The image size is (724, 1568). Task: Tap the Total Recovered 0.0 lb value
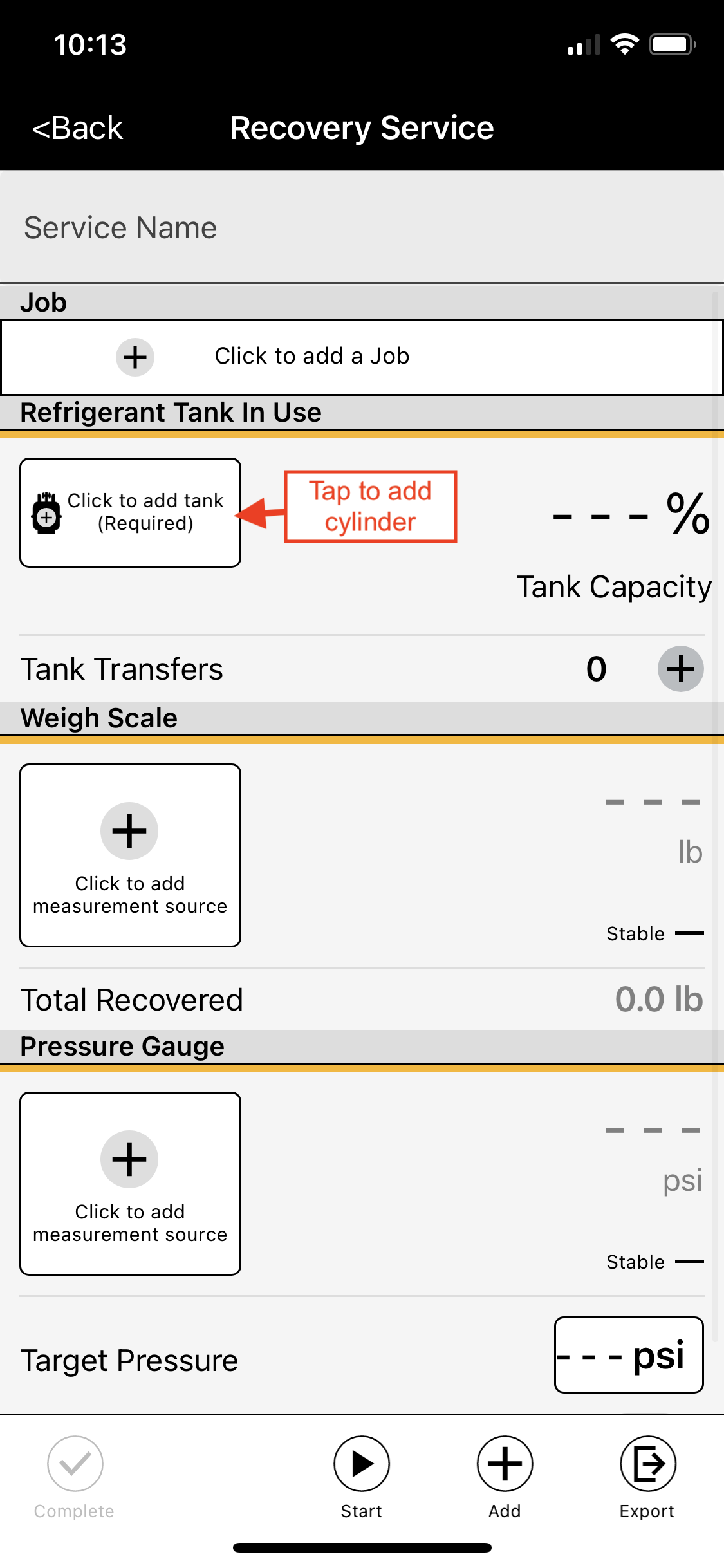(x=658, y=1000)
